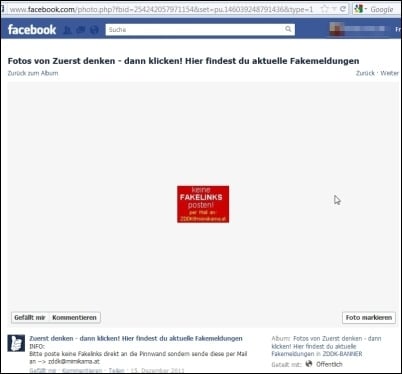
Task: Open the notifications globe icon
Action: (94, 30)
